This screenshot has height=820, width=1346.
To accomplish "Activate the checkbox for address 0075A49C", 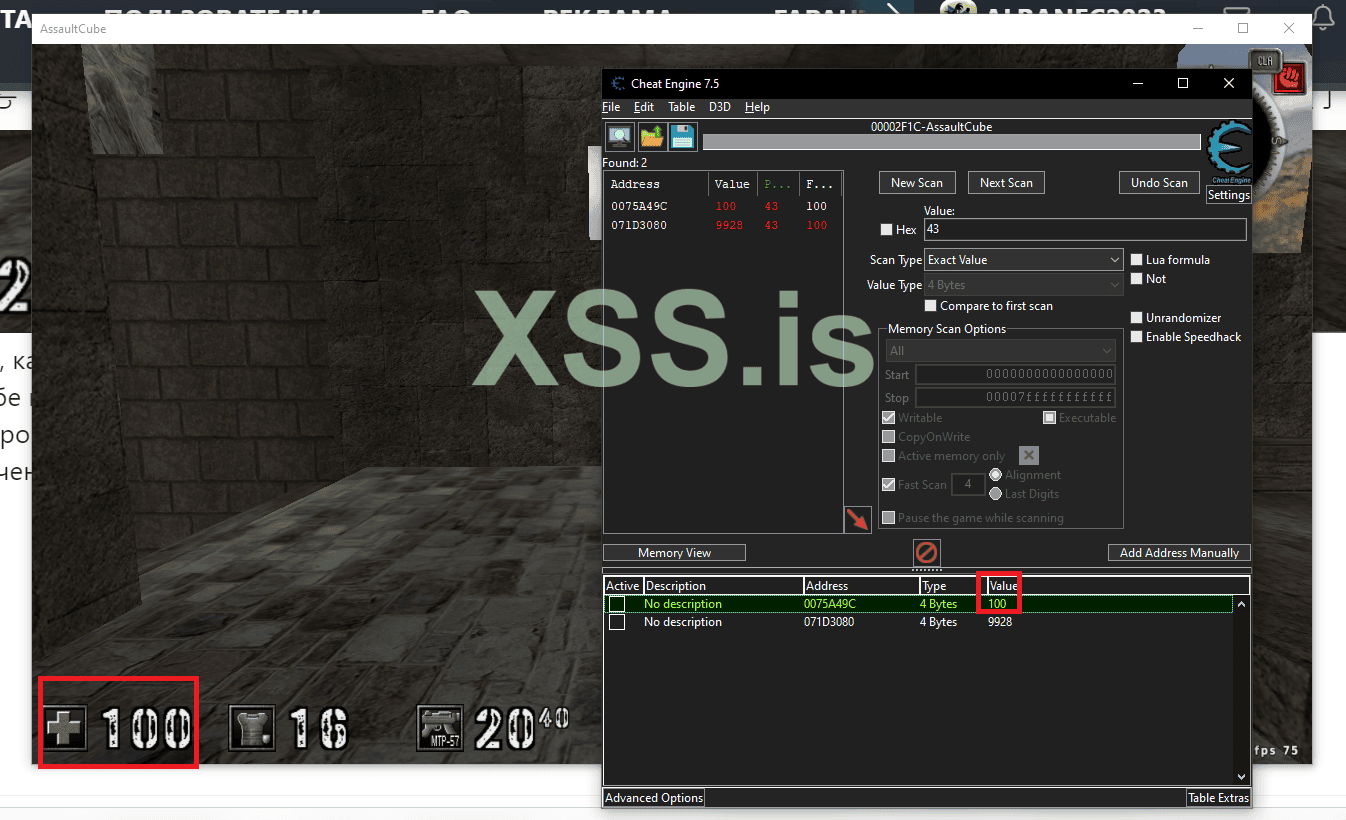I will pos(617,604).
